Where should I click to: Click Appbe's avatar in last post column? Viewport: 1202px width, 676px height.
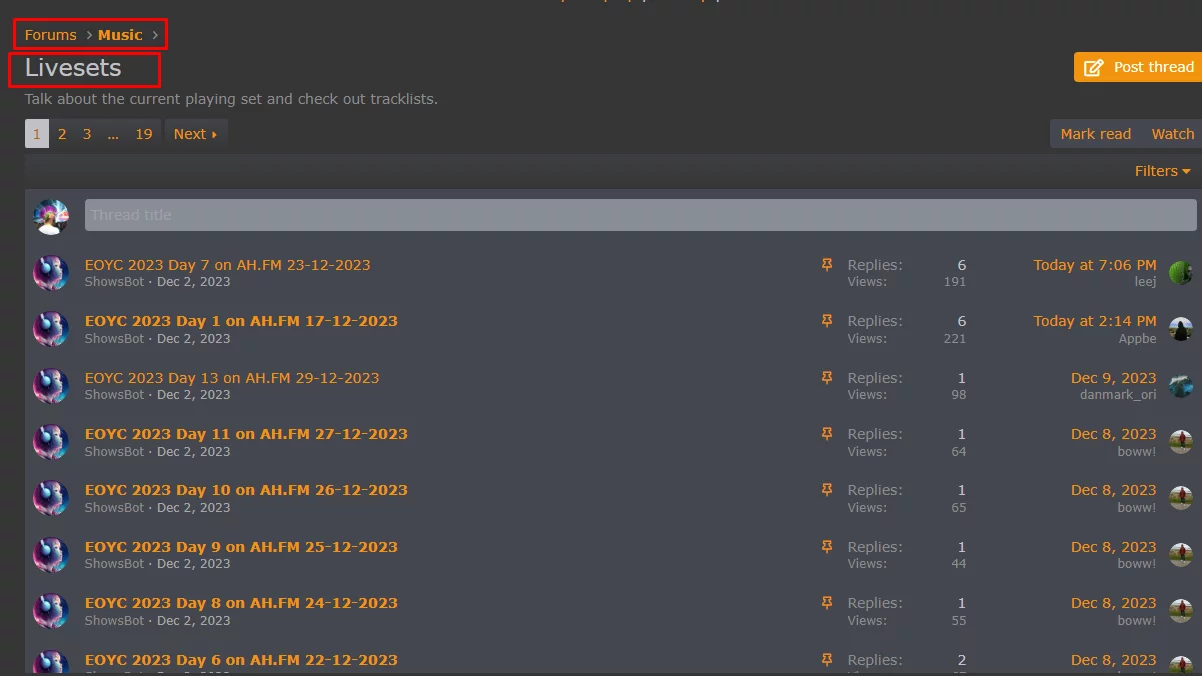tap(1181, 329)
